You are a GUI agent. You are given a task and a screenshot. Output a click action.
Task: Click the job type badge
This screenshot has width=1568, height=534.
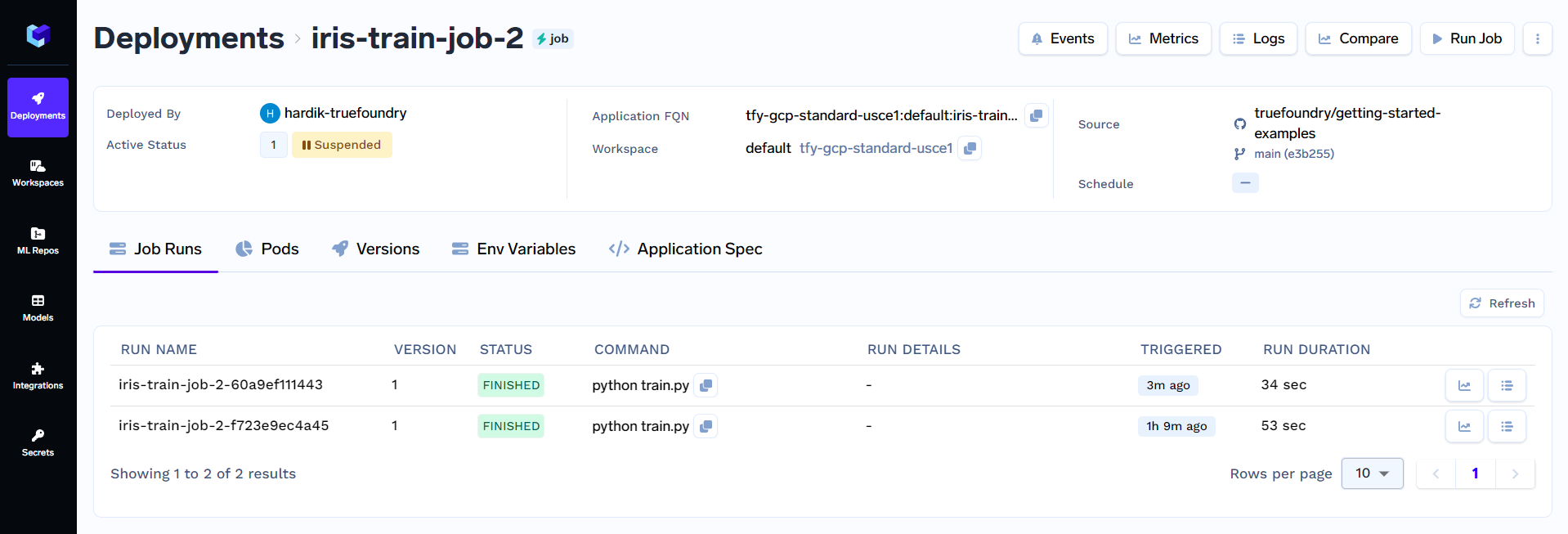pos(553,38)
